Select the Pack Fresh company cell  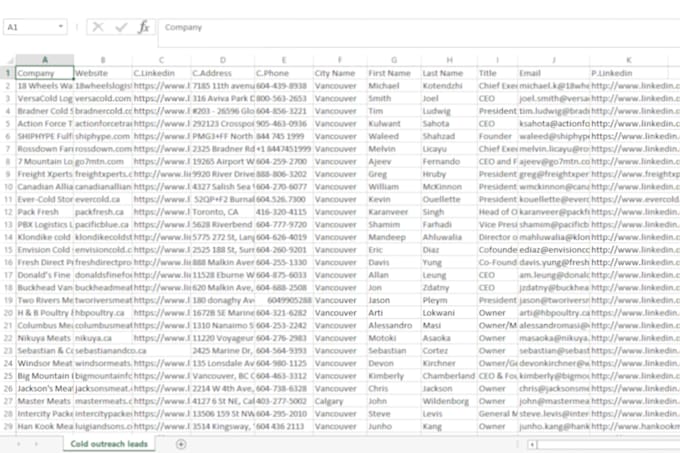click(45, 212)
